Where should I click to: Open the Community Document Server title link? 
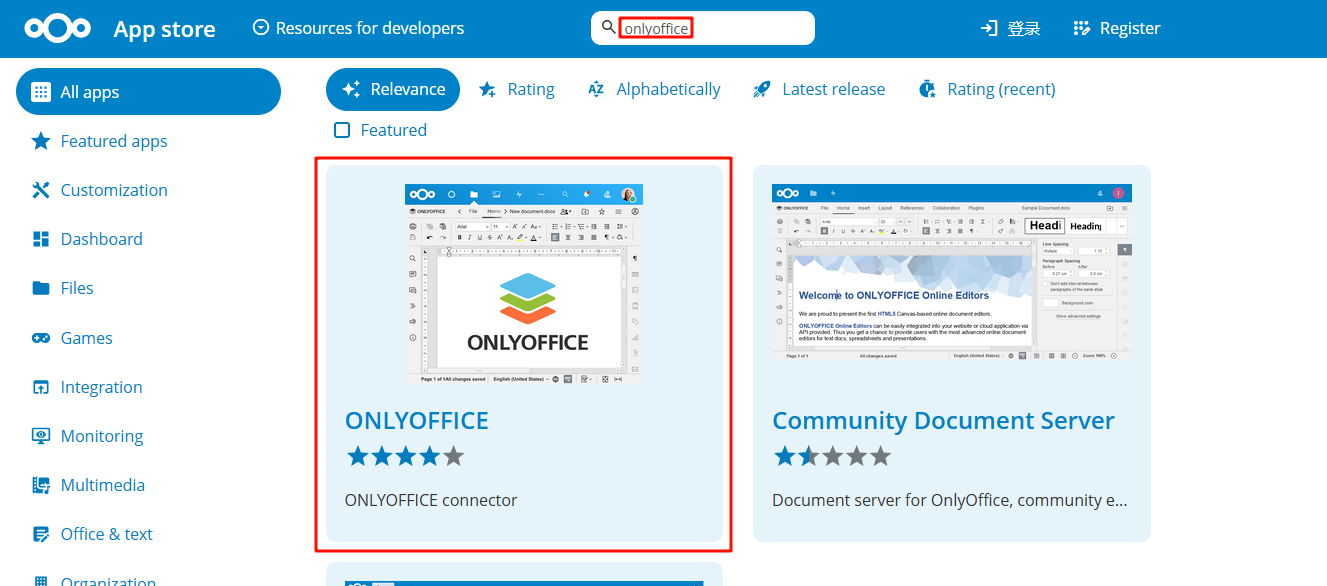pyautogui.click(x=943, y=420)
